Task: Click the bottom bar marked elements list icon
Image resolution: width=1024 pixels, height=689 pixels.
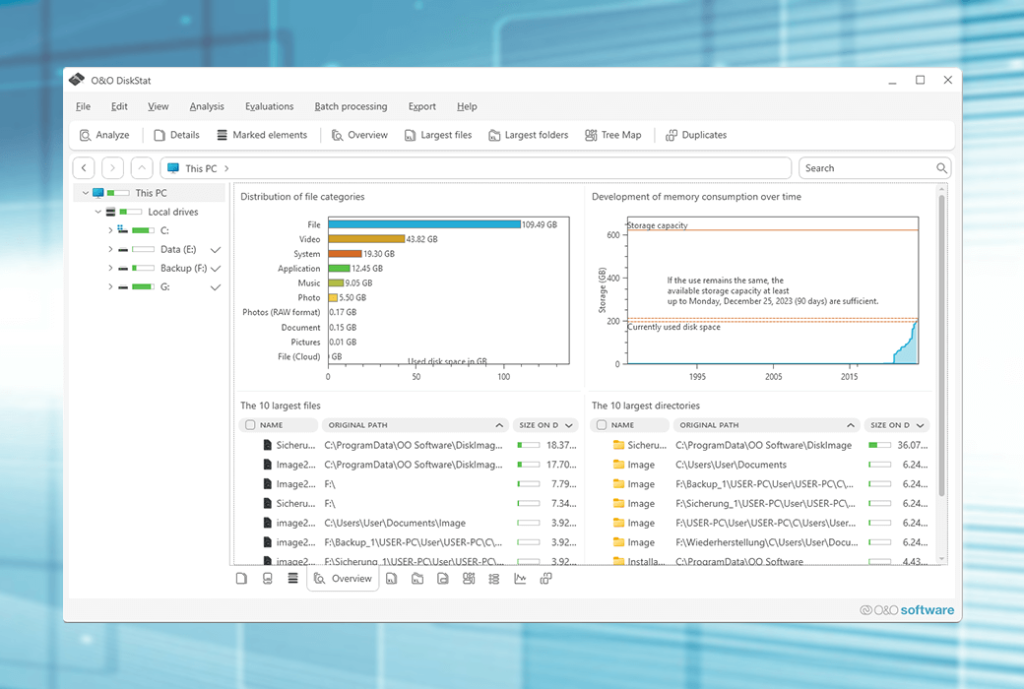Action: 293,579
